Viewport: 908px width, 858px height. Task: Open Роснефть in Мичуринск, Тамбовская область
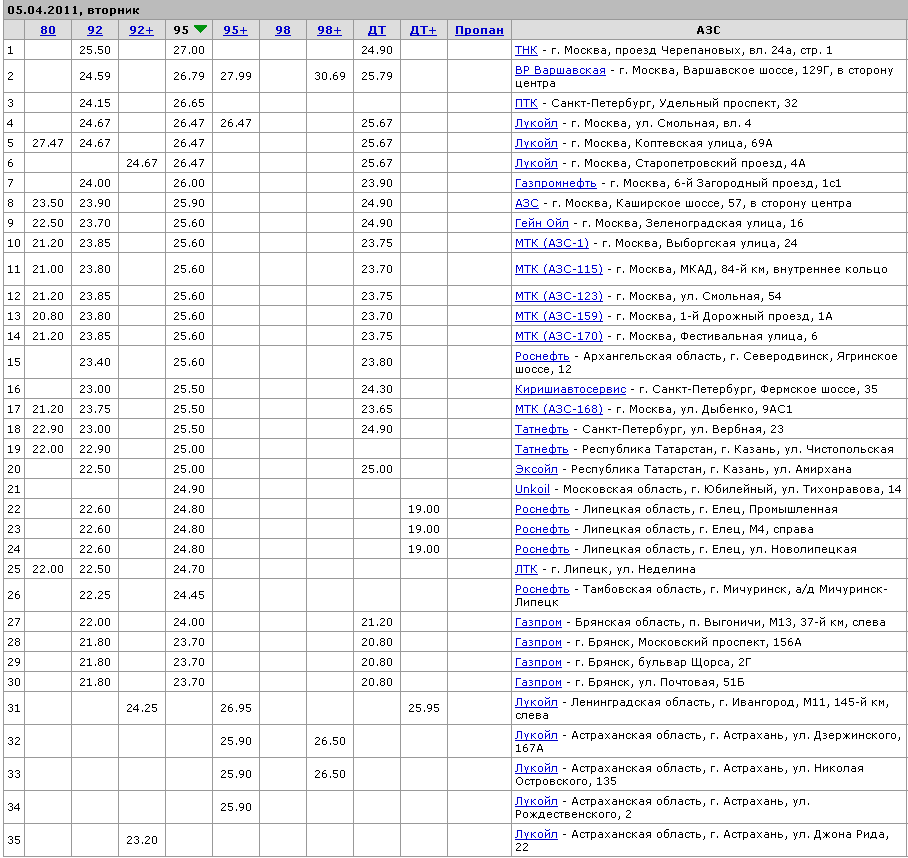tap(543, 589)
